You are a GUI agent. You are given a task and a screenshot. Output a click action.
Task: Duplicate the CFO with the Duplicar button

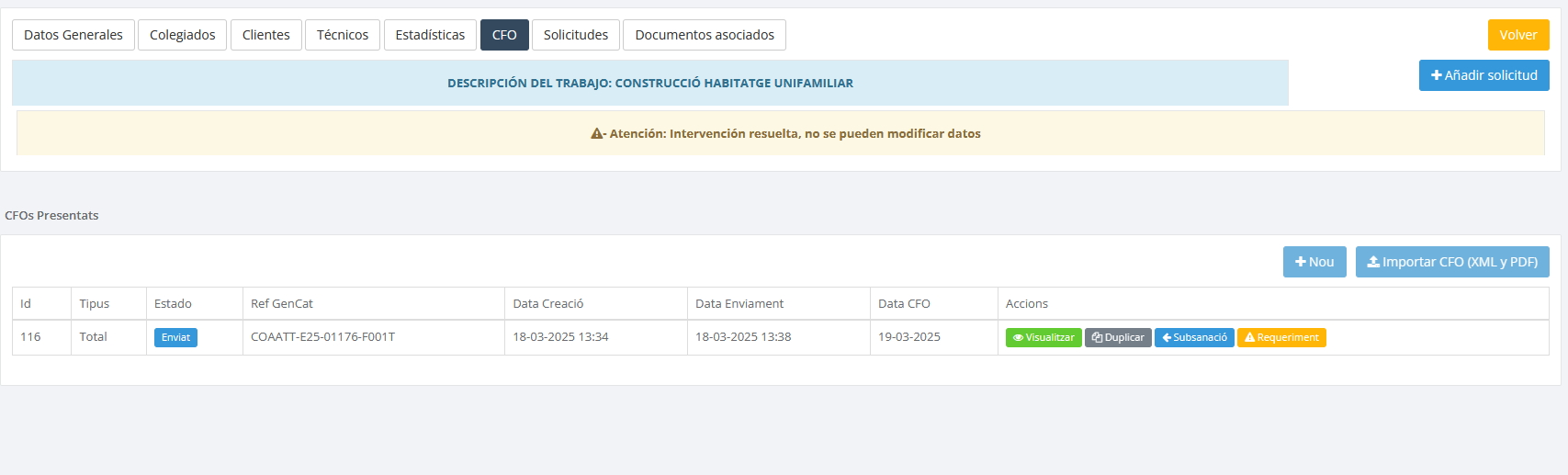(x=1118, y=338)
